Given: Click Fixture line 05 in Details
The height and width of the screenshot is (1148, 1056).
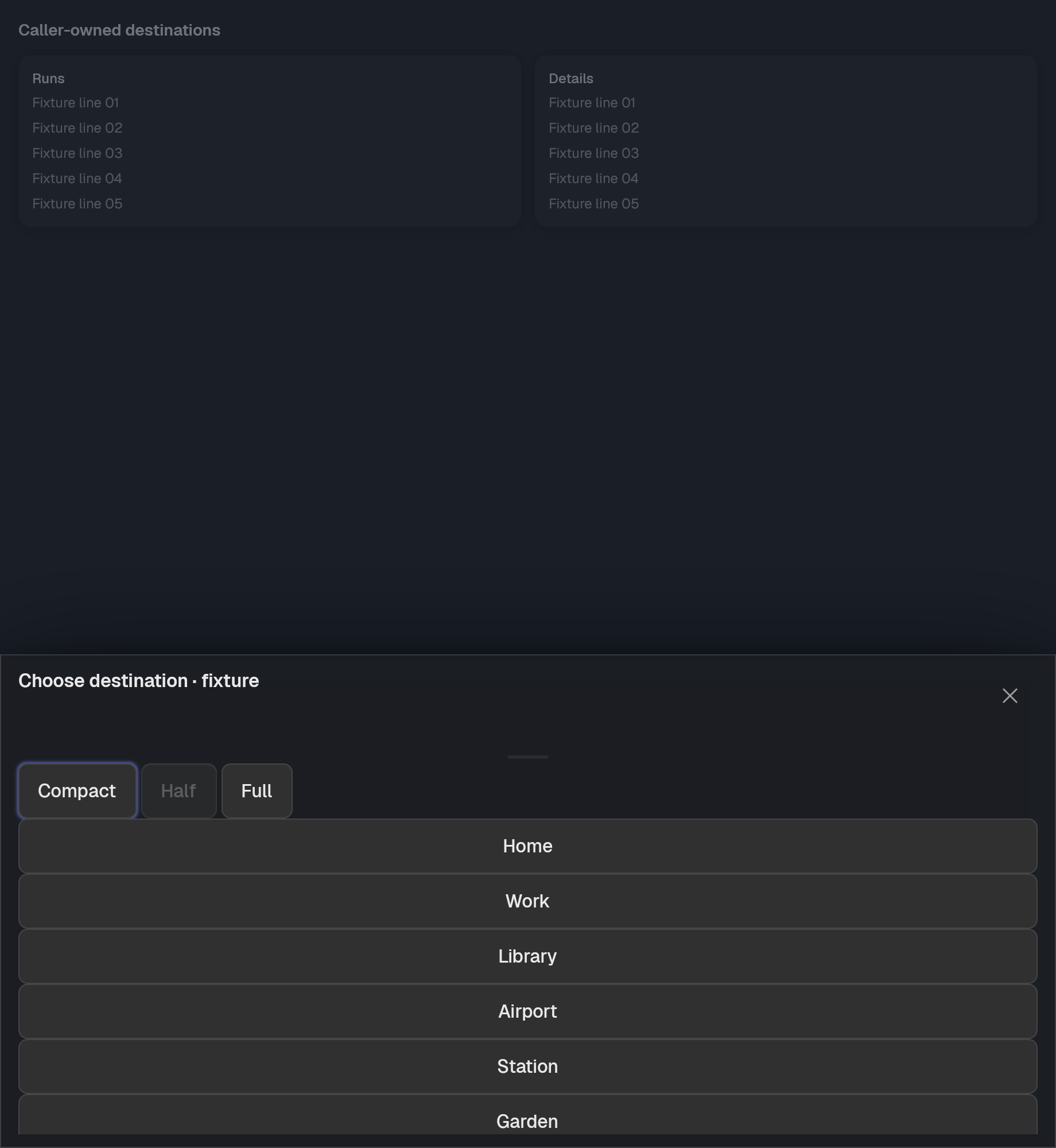Looking at the screenshot, I should tap(593, 204).
